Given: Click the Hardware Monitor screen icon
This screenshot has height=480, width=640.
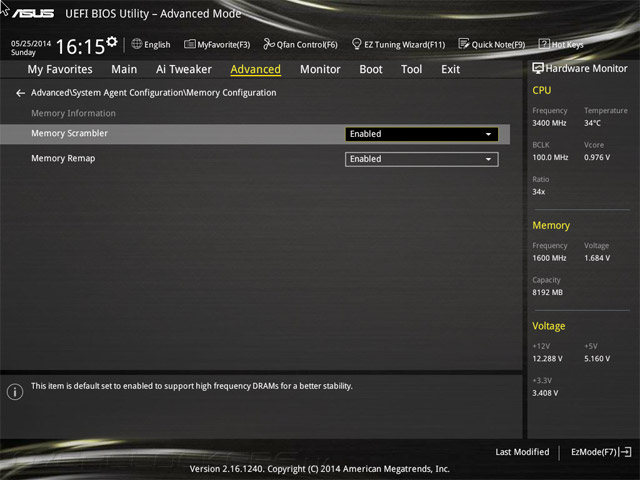Looking at the screenshot, I should 538,68.
